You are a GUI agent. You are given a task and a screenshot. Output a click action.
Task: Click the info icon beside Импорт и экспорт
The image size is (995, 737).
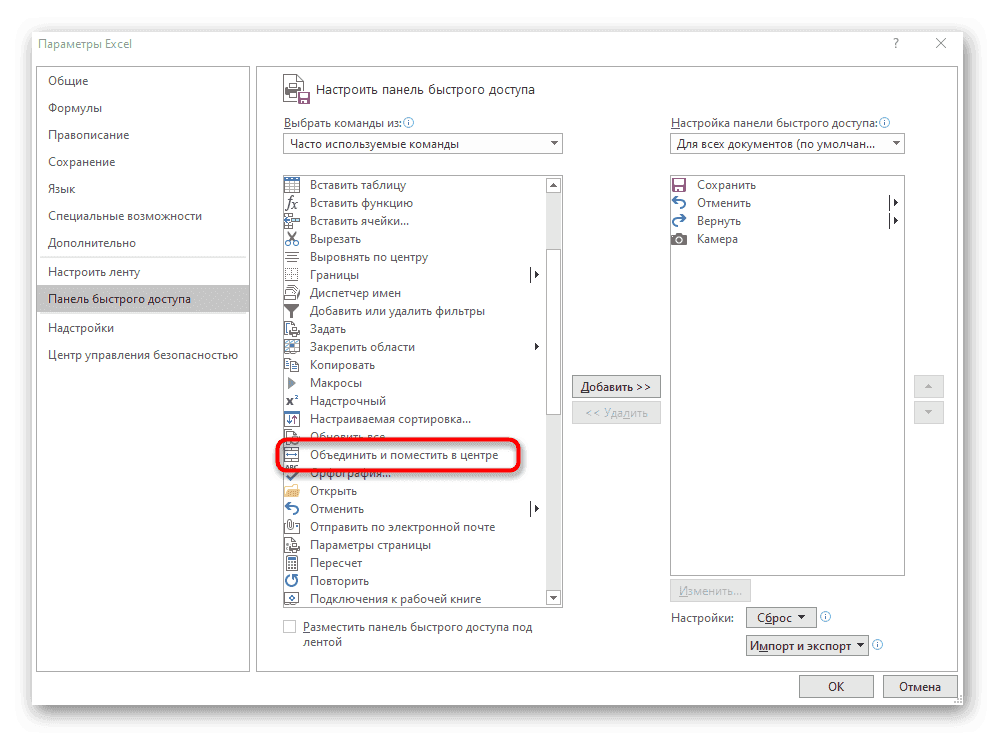878,644
